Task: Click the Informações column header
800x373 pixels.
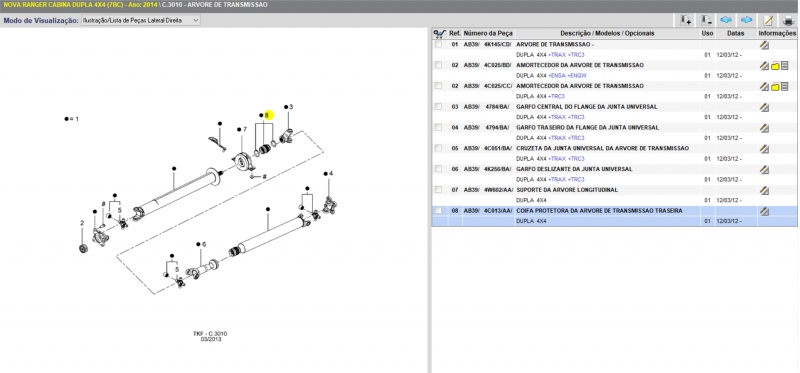Action: click(x=778, y=33)
